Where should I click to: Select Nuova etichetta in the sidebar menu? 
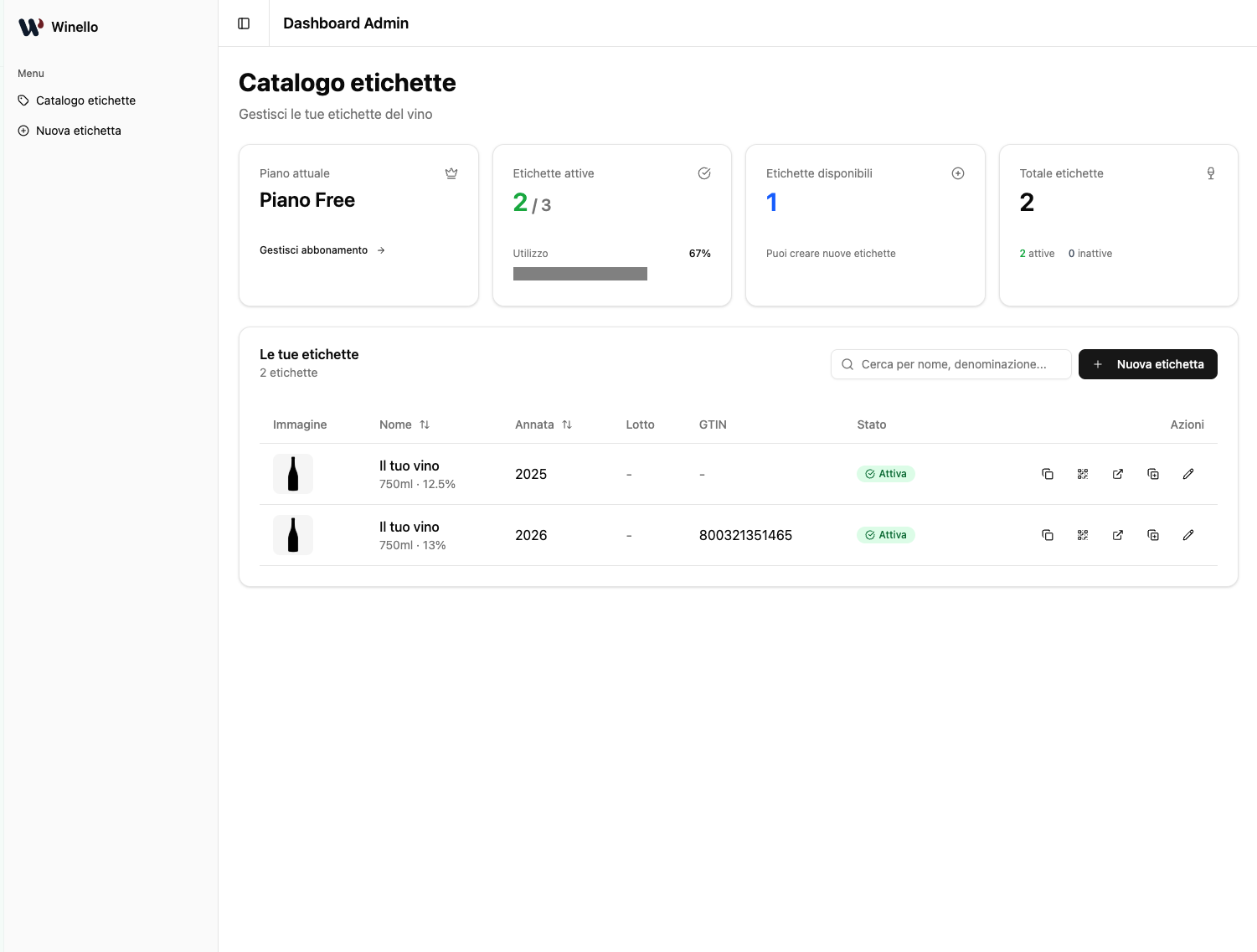(x=78, y=130)
